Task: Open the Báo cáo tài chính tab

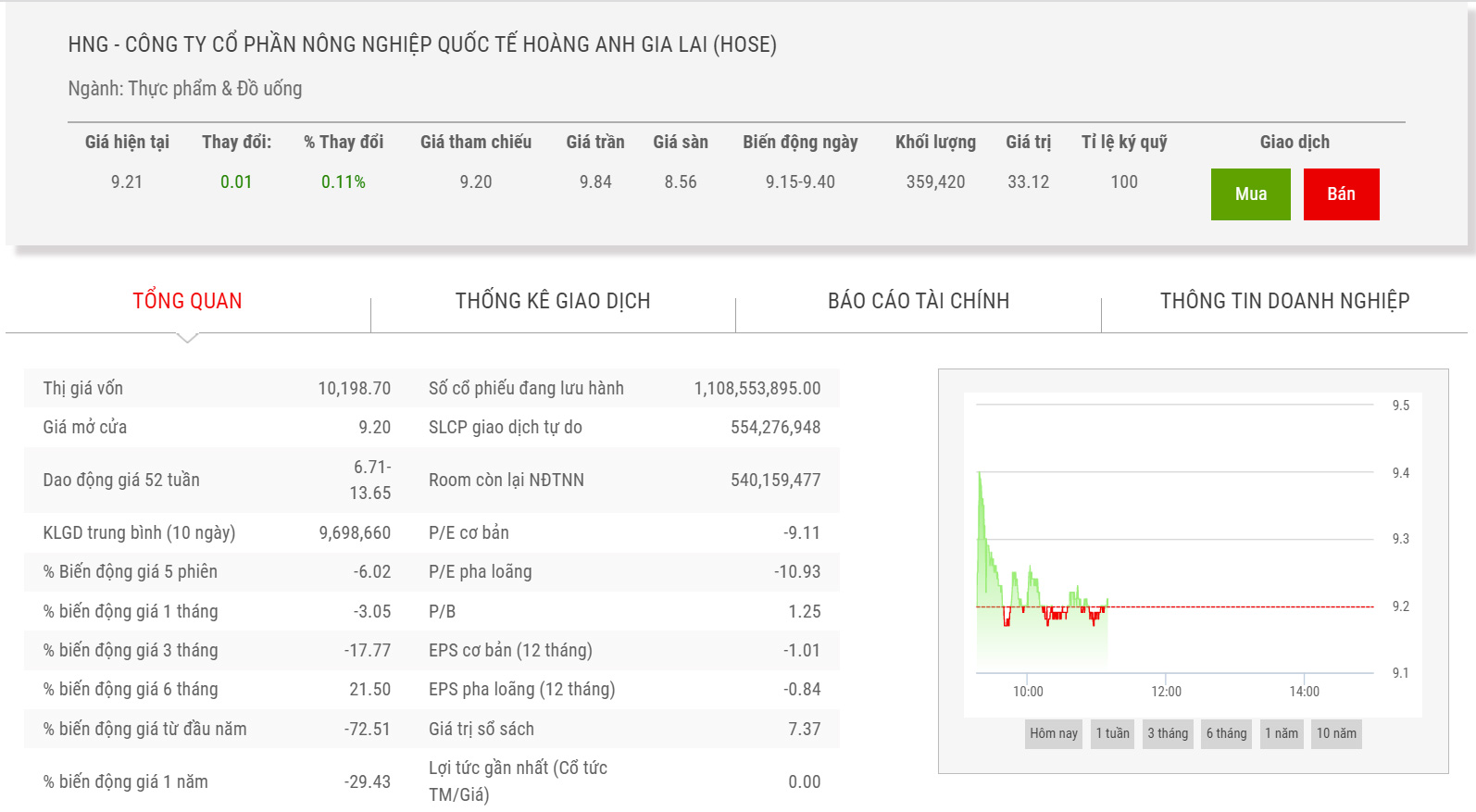Action: (x=919, y=301)
